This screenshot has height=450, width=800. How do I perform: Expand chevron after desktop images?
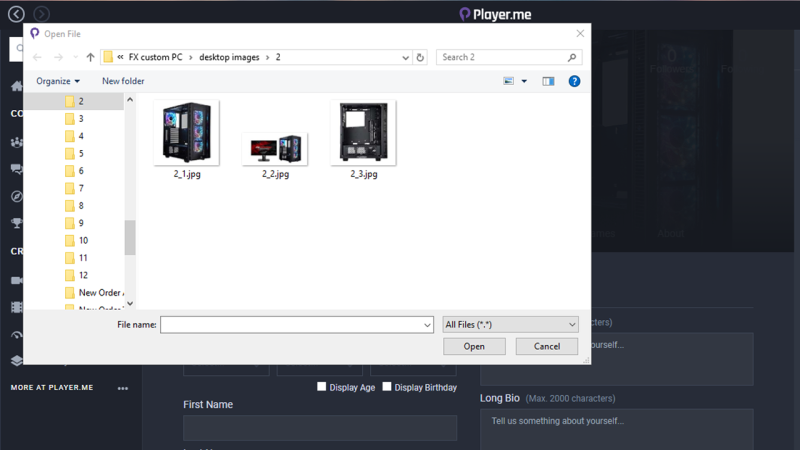click(267, 57)
